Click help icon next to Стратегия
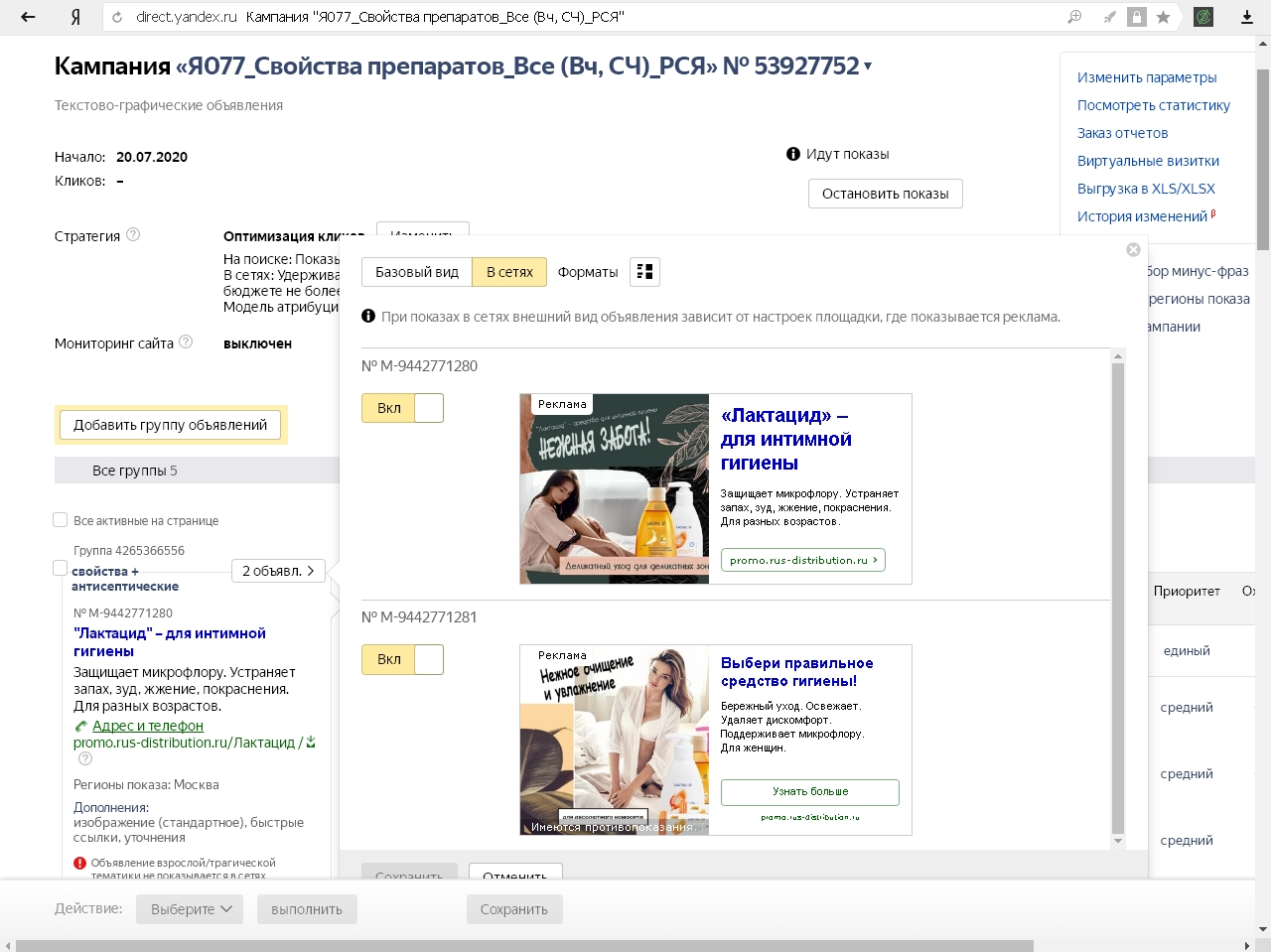This screenshot has height=952, width=1271. [133, 235]
